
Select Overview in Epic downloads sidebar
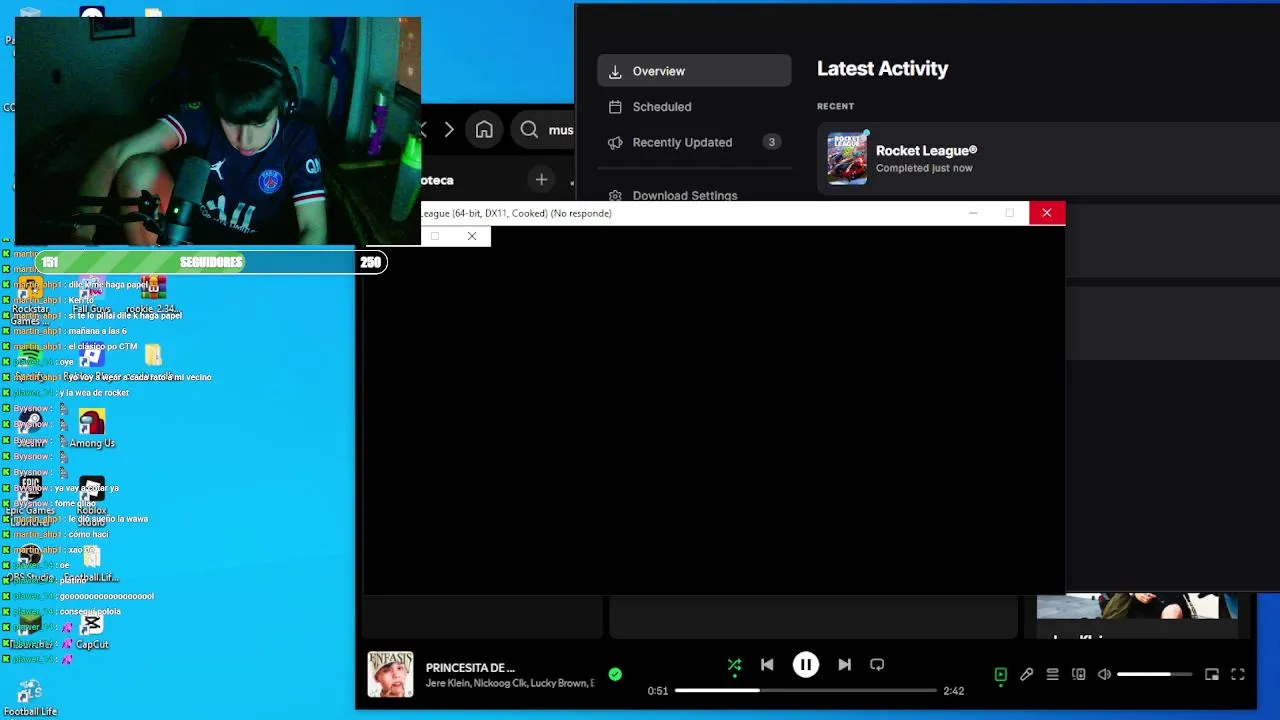pos(694,71)
